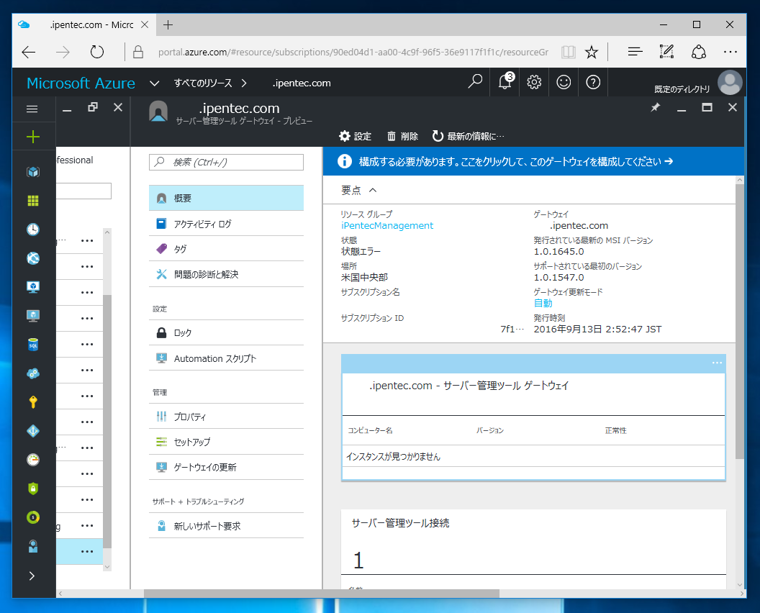Image resolution: width=760 pixels, height=613 pixels.
Task: Click the horizontal scrollbar at portal bottom
Action: (321, 594)
